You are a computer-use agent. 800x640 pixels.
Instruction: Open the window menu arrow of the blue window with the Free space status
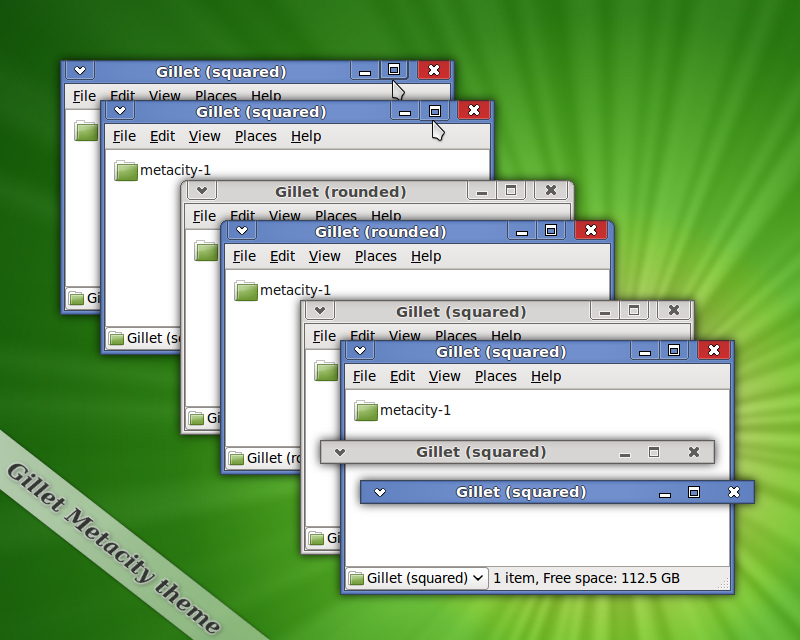point(360,350)
